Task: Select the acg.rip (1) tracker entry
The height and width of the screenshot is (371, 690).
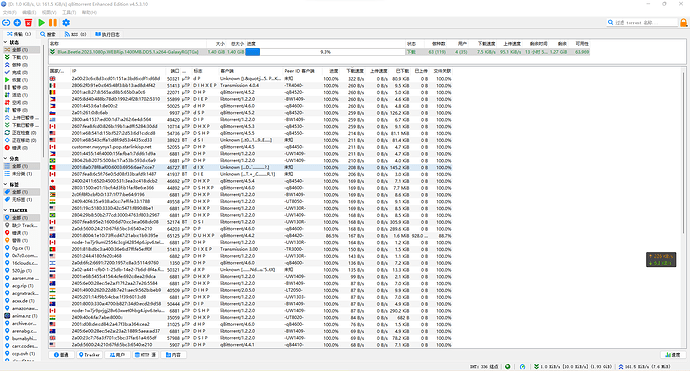Action: point(19,286)
